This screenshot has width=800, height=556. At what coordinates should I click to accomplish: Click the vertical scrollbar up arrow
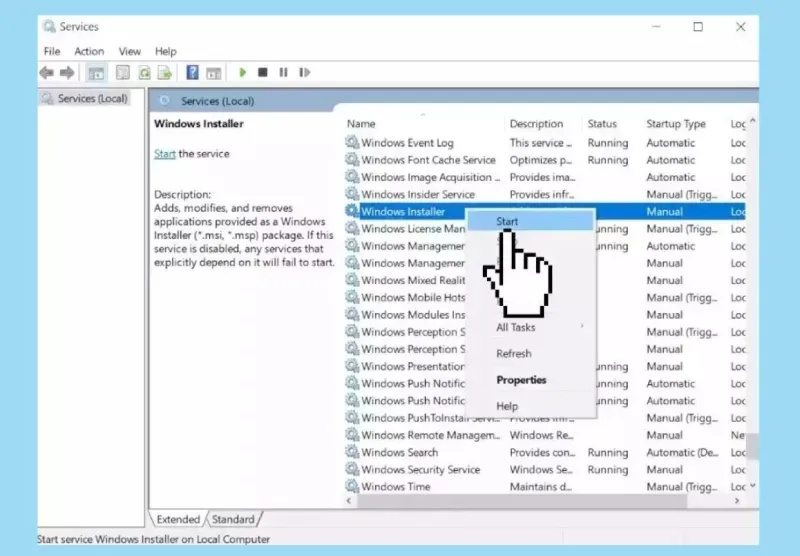(x=753, y=122)
